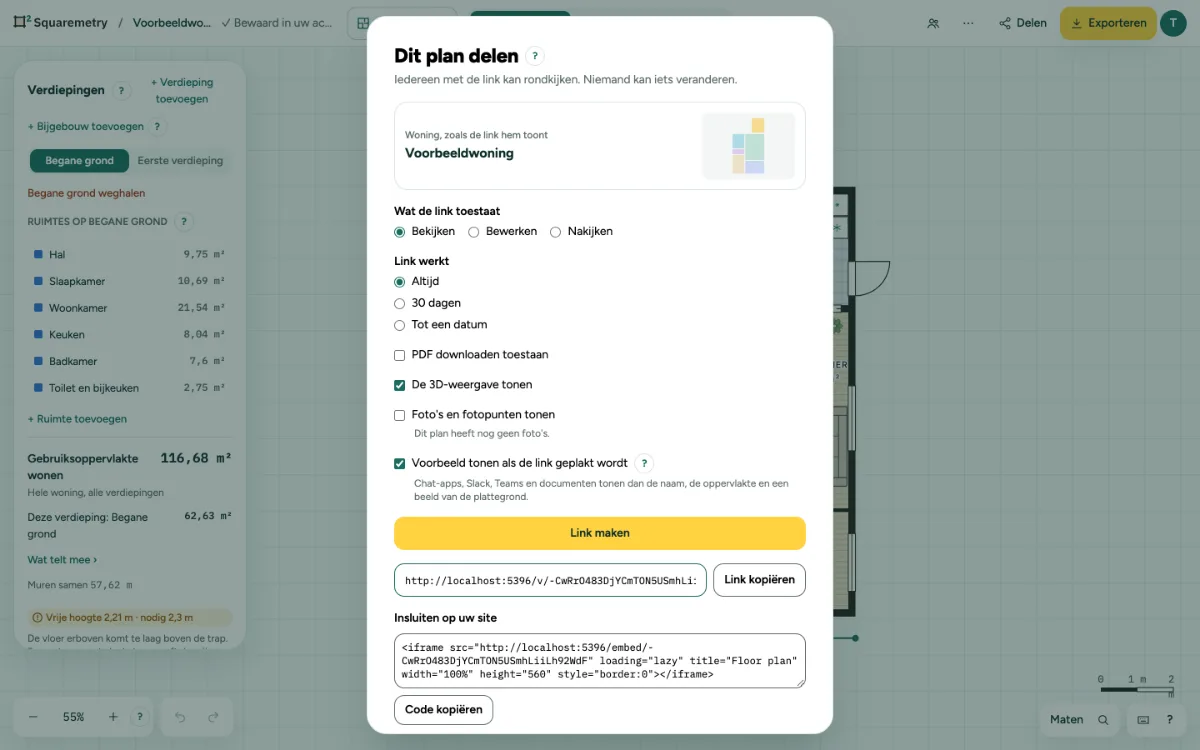1200x750 pixels.
Task: Select the Keuken room row
Action: click(x=129, y=335)
